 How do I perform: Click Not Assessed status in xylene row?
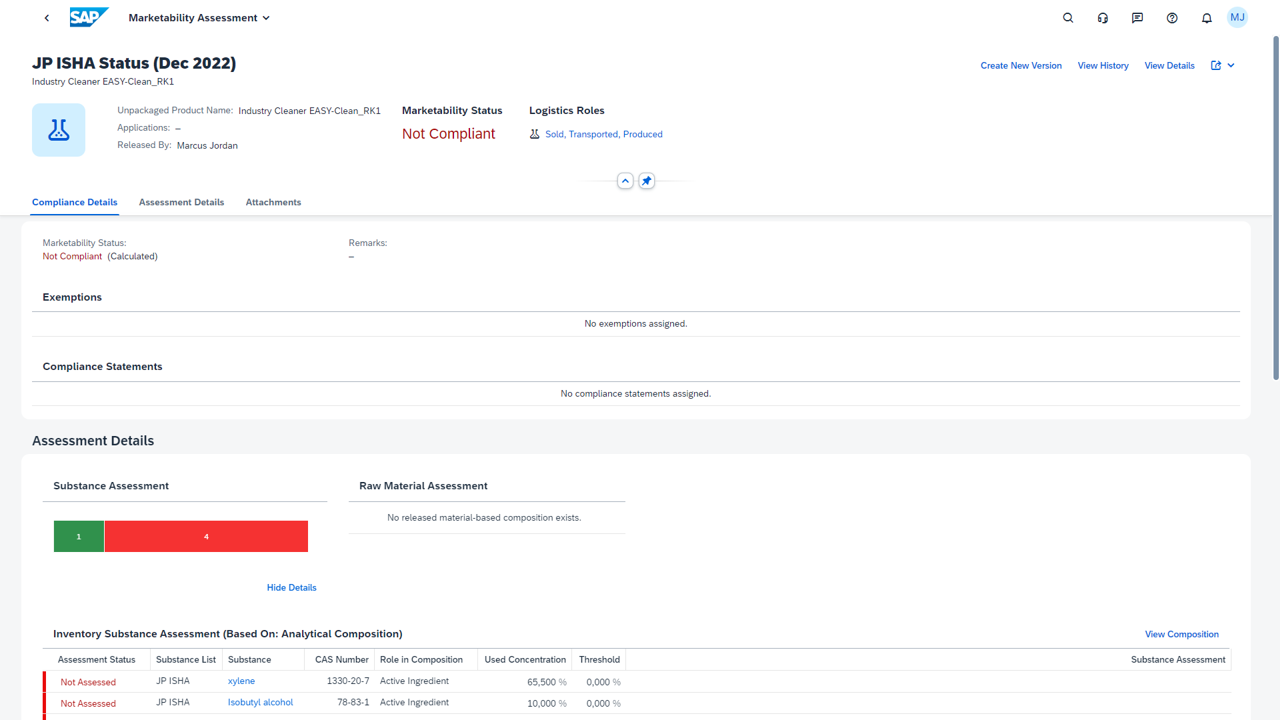point(88,682)
